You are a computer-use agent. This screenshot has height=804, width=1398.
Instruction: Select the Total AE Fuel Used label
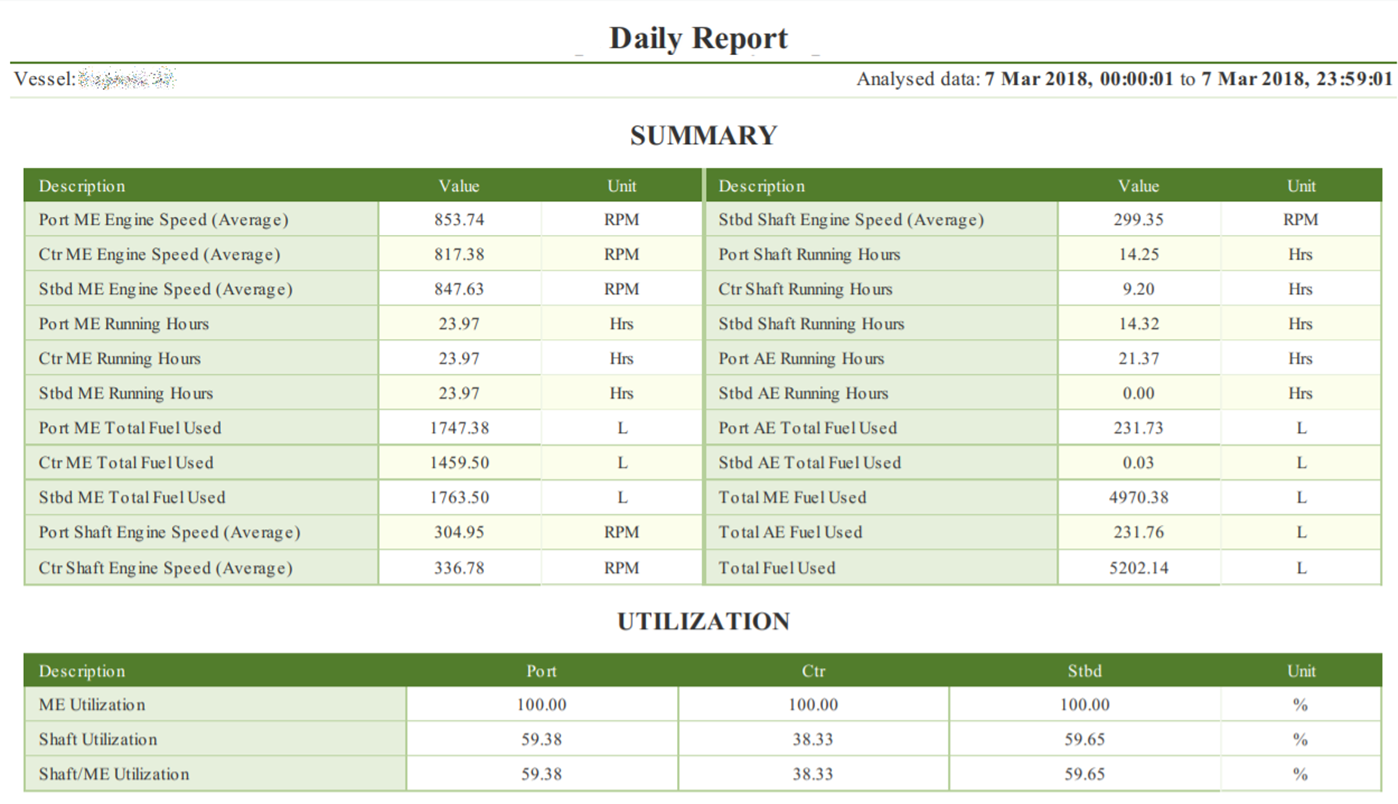[790, 533]
